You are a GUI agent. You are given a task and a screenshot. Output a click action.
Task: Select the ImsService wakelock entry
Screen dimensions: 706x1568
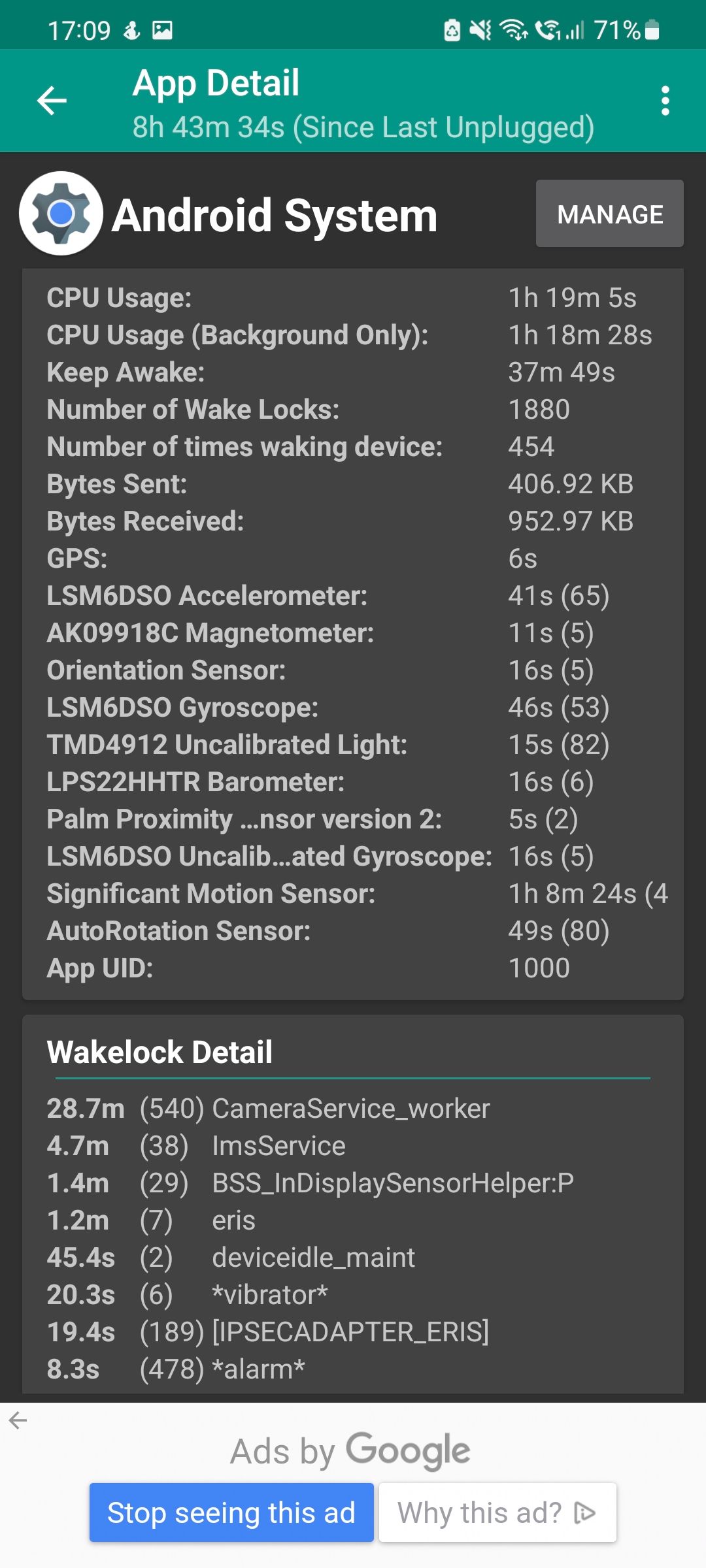(x=196, y=1145)
